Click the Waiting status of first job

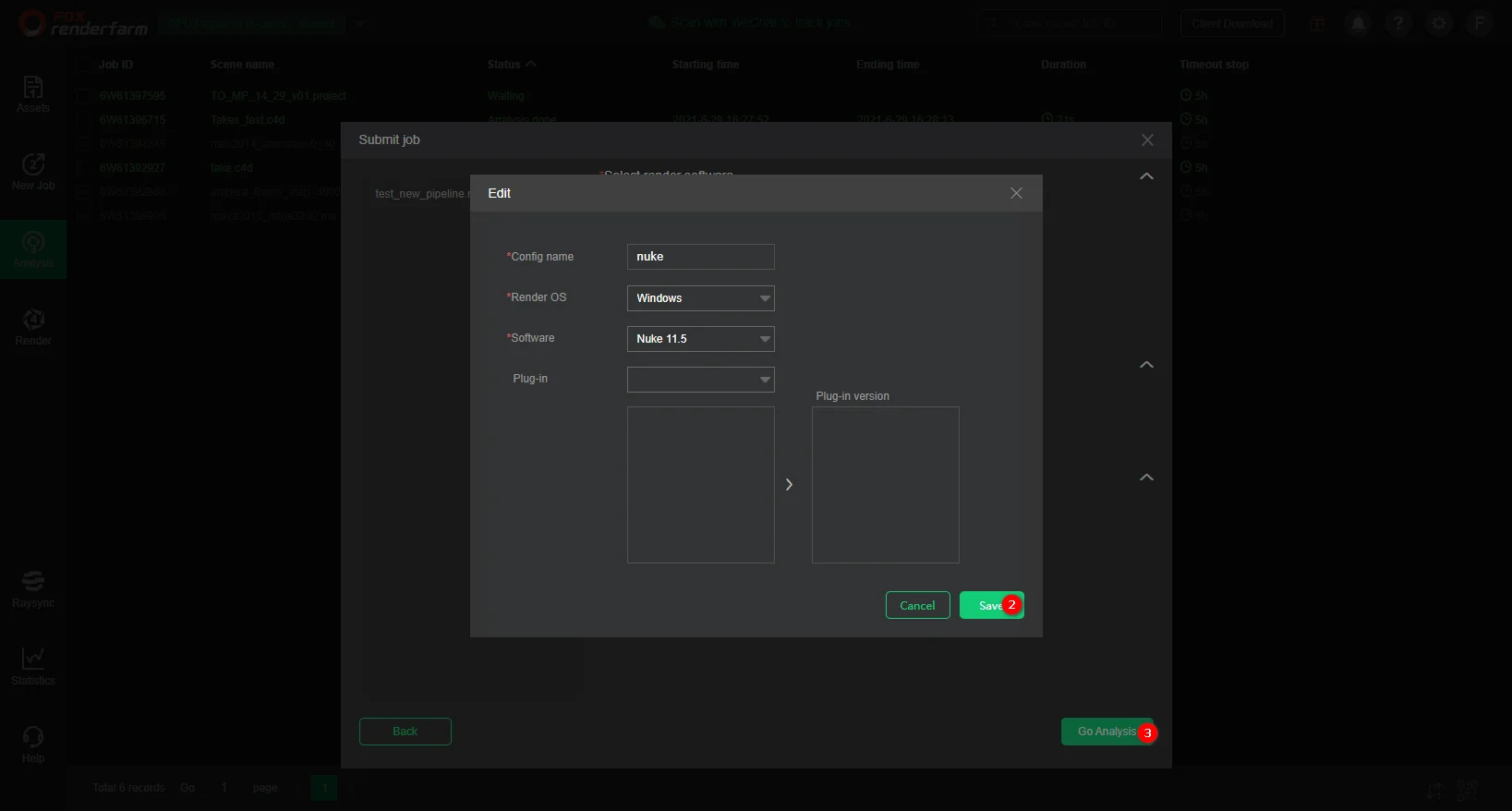505,96
